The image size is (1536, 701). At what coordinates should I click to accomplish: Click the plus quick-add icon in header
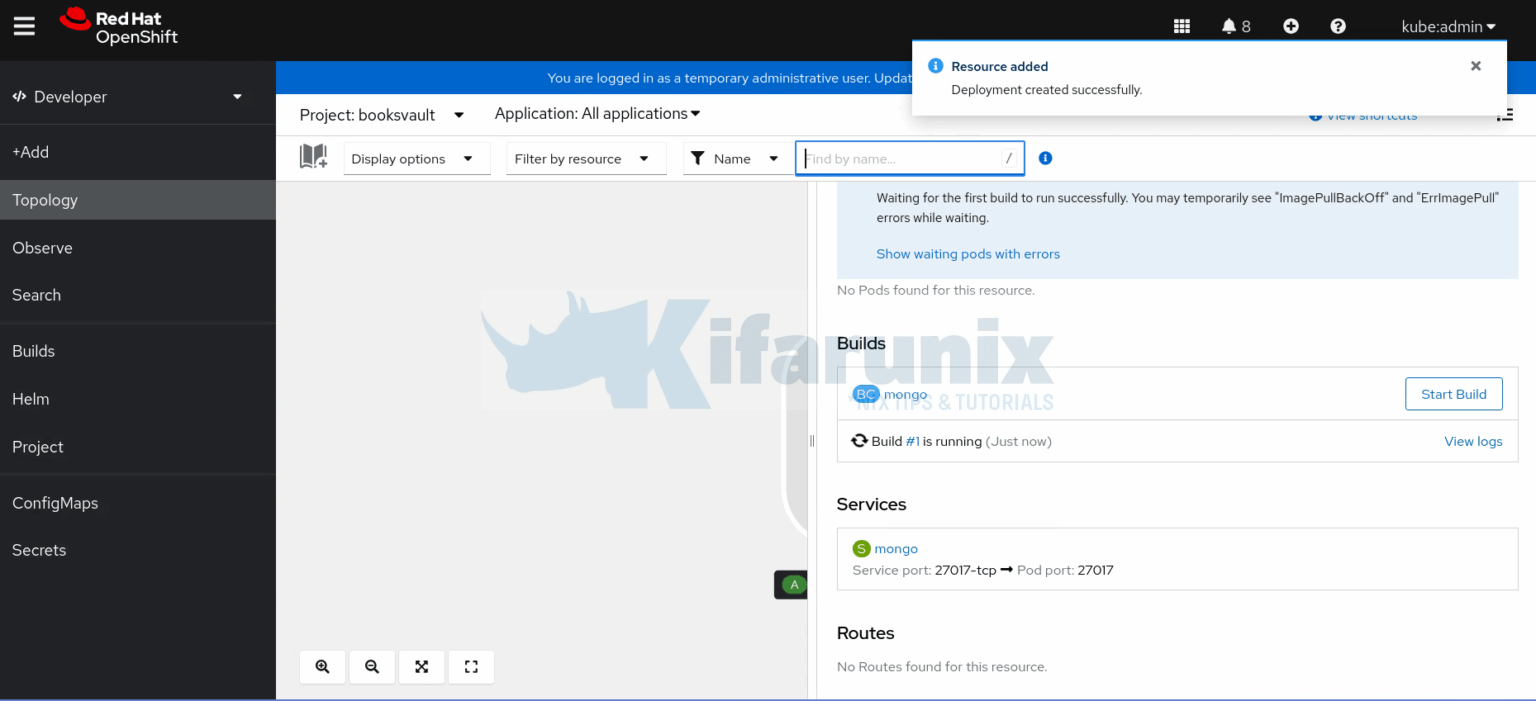[1291, 27]
